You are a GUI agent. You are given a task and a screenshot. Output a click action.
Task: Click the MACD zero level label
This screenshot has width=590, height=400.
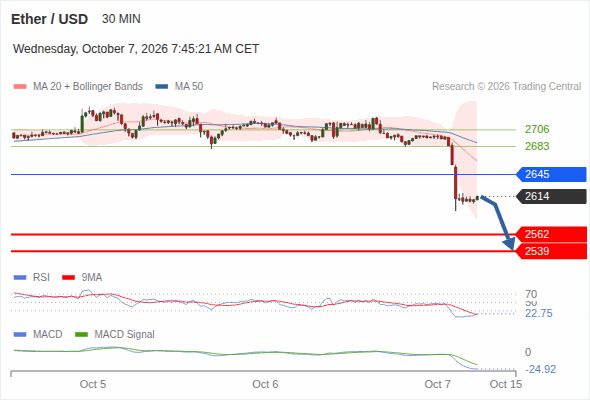click(x=528, y=353)
